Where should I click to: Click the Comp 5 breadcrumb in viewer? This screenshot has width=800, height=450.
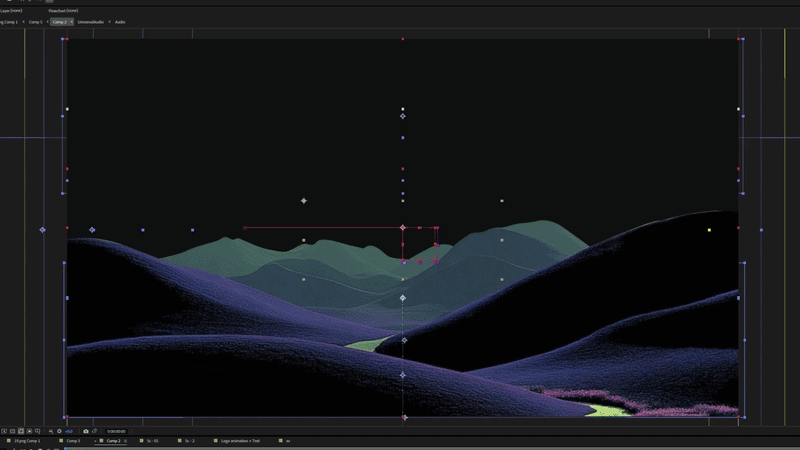pos(35,22)
